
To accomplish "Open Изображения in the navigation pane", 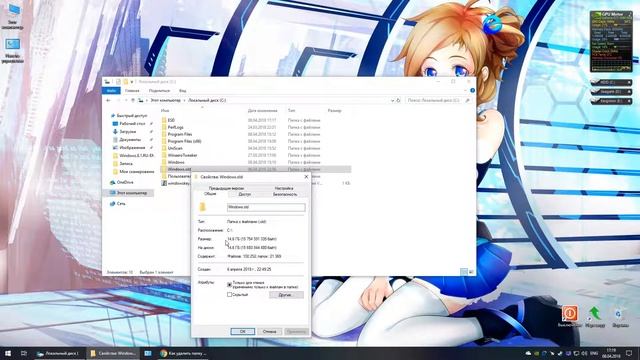I will coord(132,147).
